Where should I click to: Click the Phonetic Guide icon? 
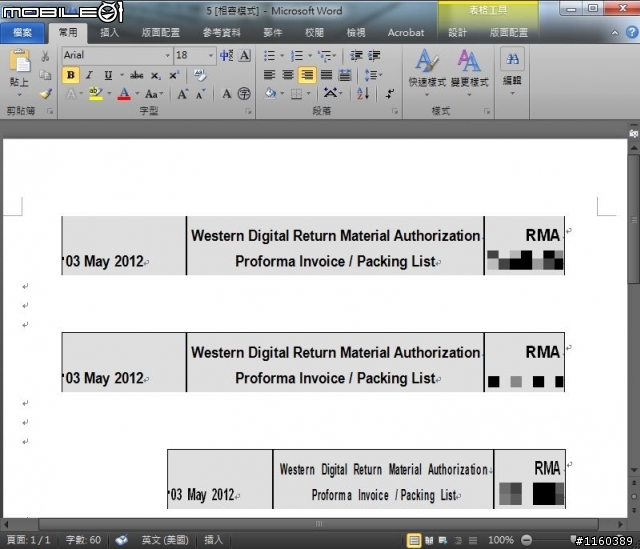pyautogui.click(x=227, y=55)
